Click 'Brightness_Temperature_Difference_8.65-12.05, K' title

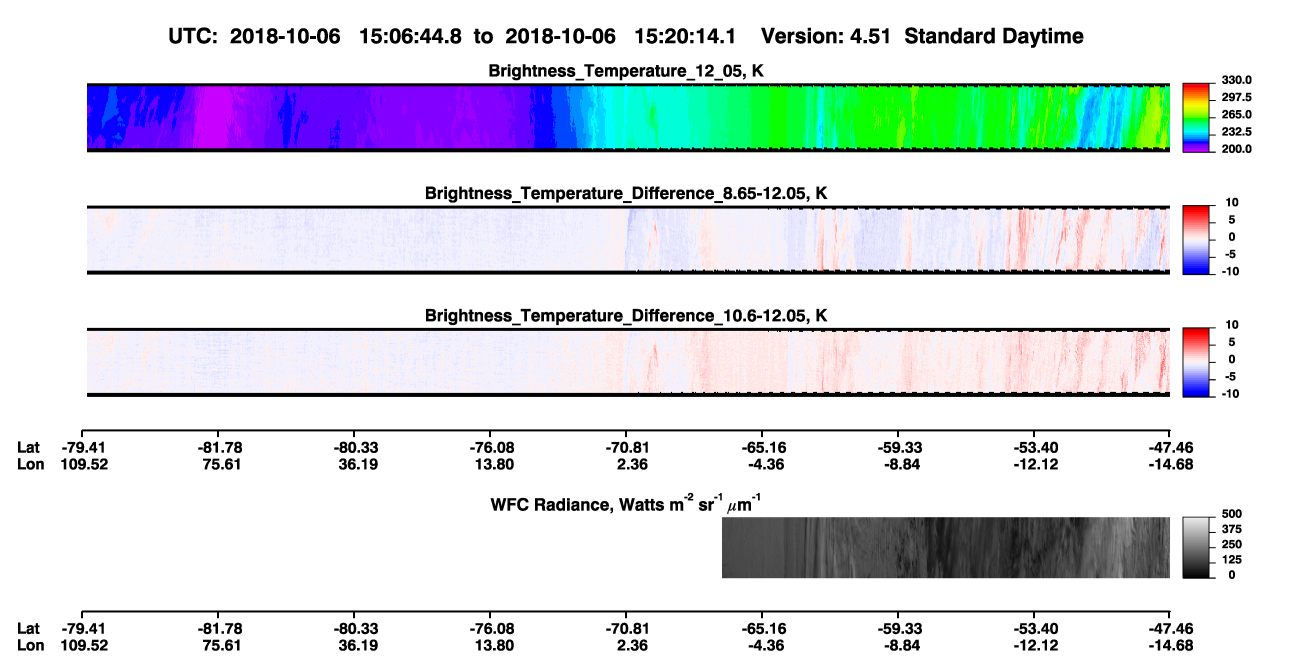click(627, 193)
